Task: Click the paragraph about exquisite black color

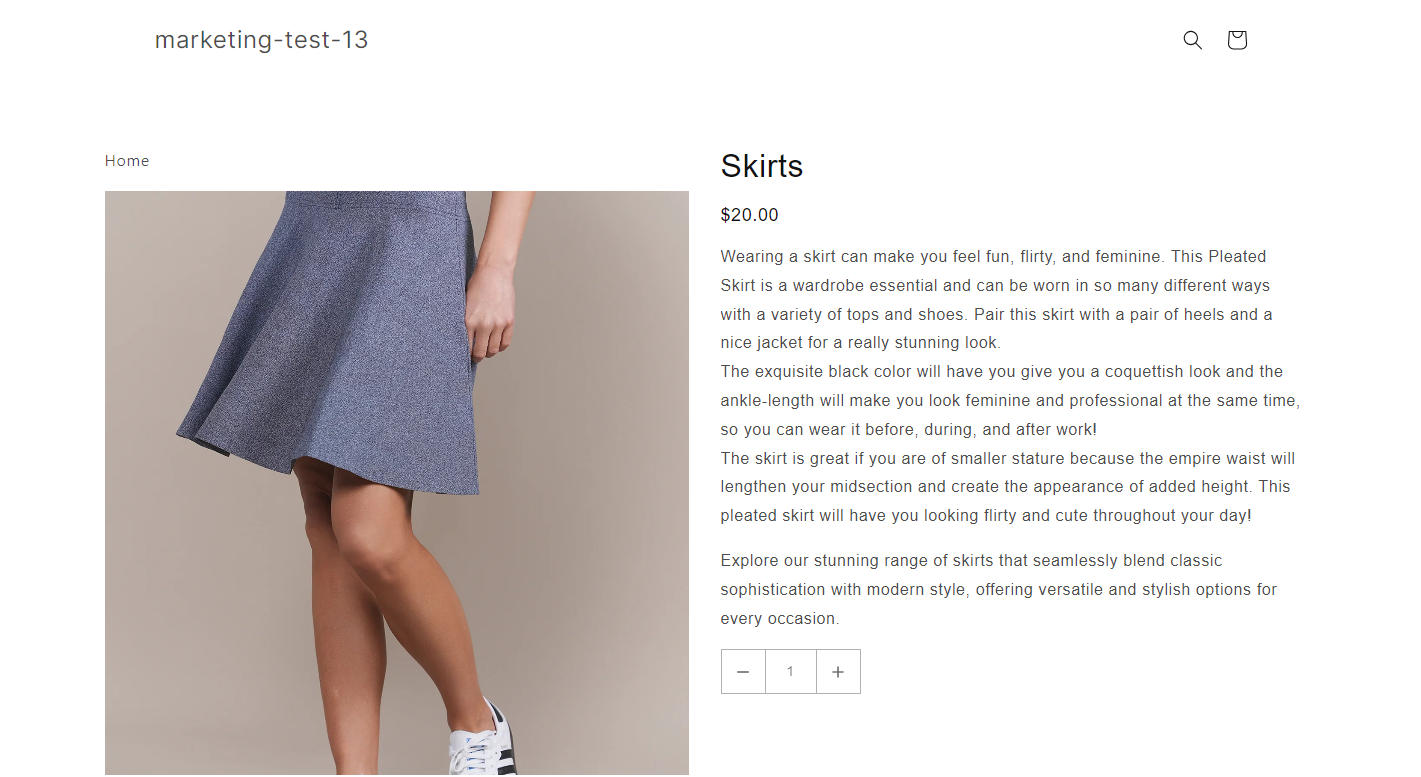Action: pos(1010,401)
